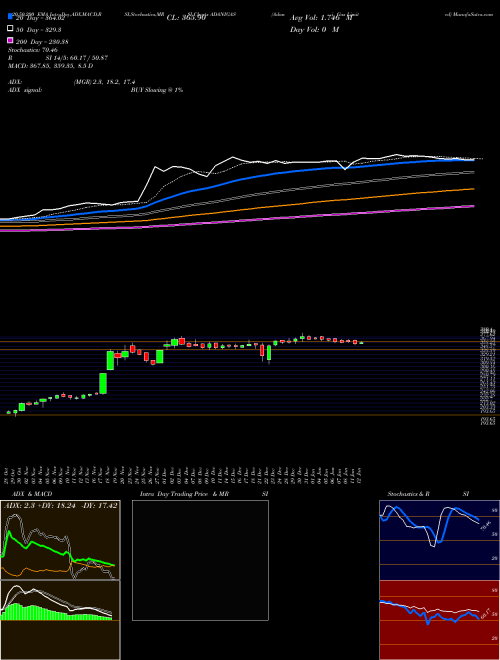The image size is (500, 660).
Task: Open the ADX indicator chart panel
Action: pyautogui.click(x=60, y=540)
